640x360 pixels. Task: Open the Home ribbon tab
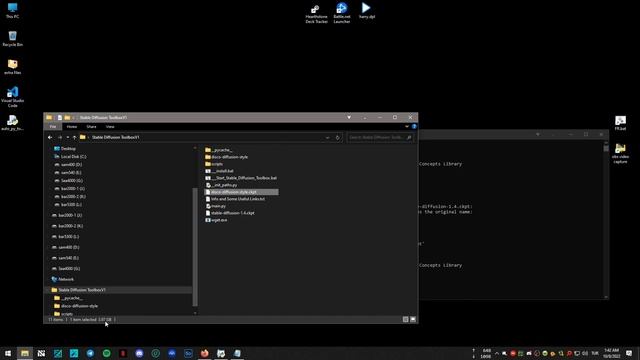pos(72,127)
